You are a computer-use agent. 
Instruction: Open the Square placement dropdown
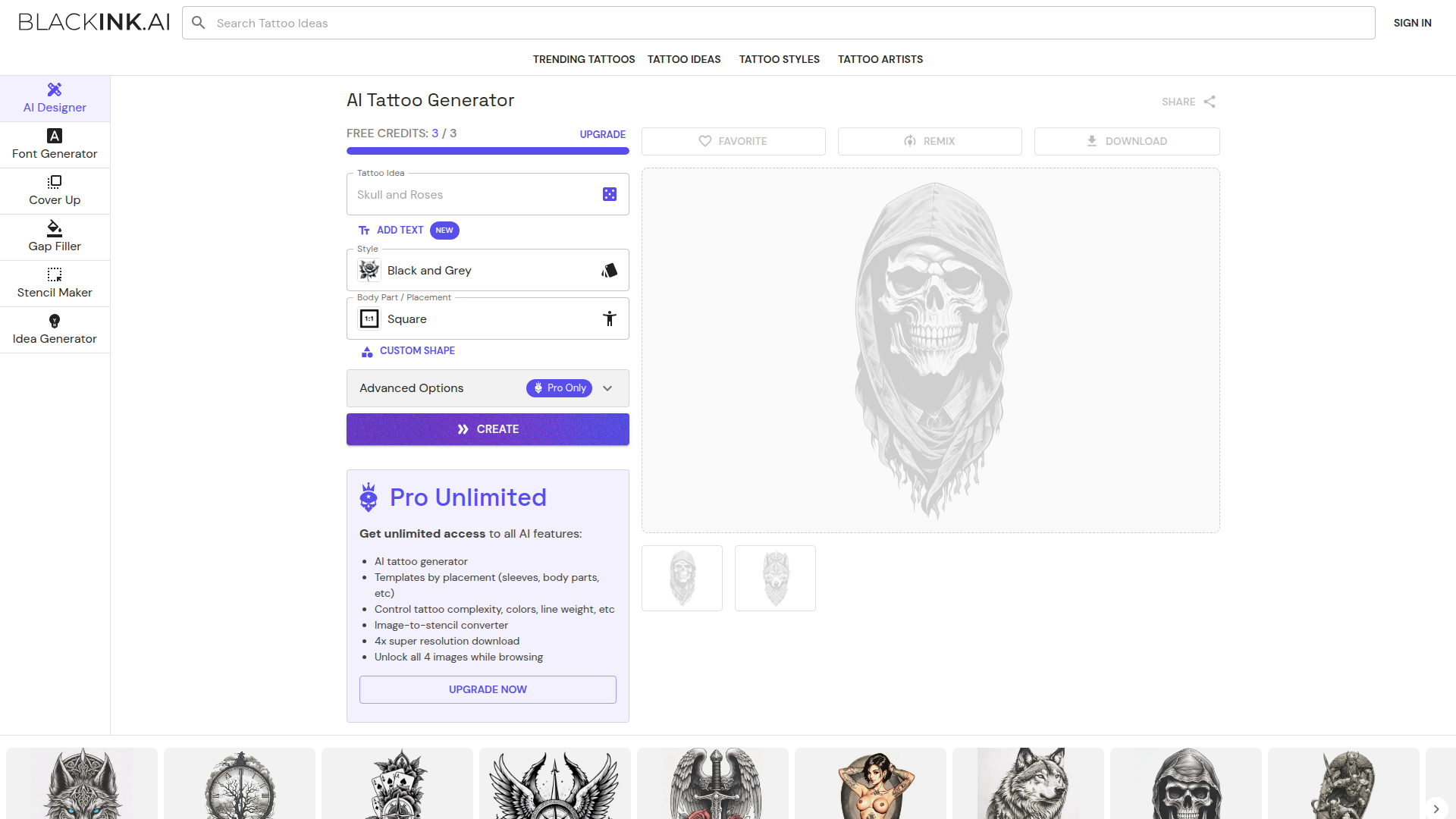(x=488, y=318)
